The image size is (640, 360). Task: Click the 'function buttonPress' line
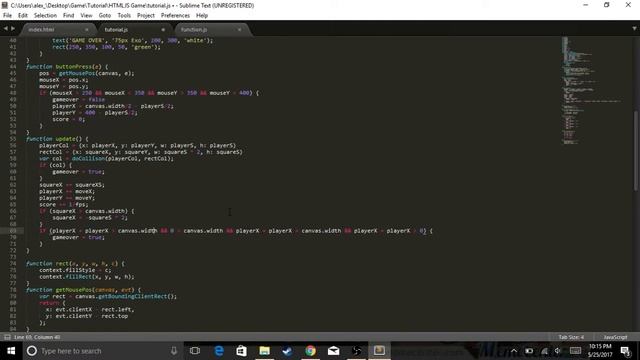[67, 67]
